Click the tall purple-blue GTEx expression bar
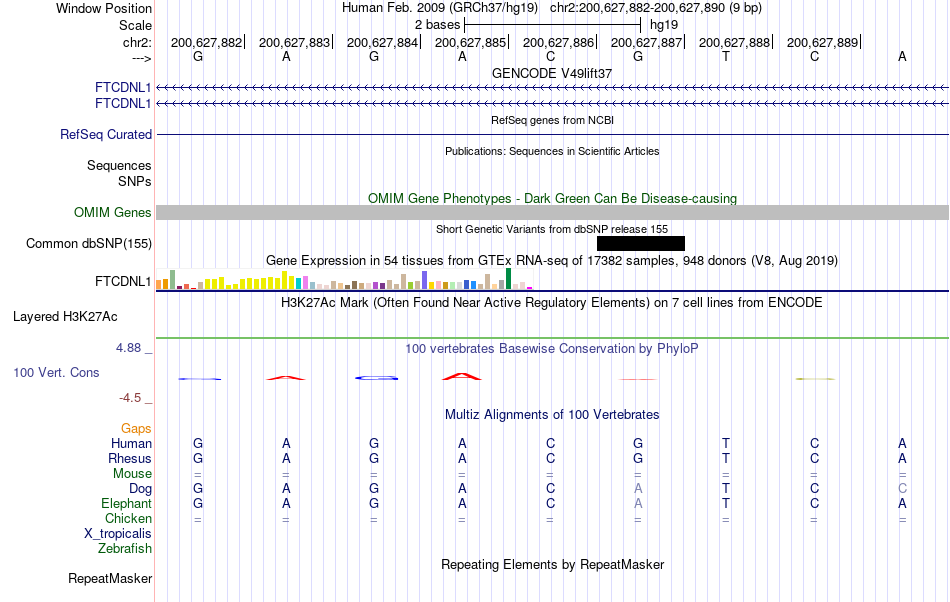 [x=425, y=280]
